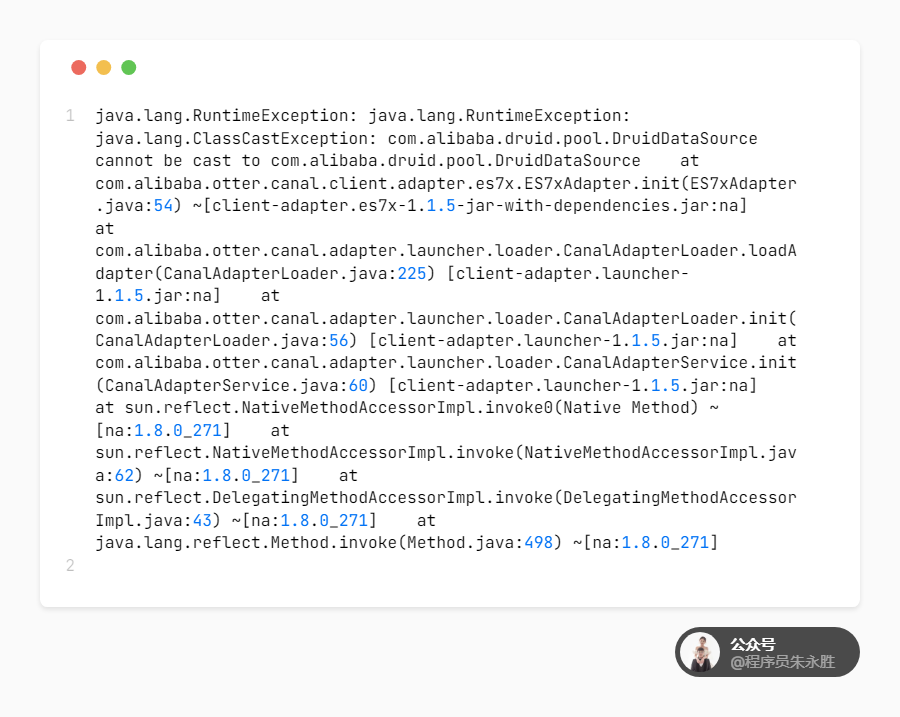Click the blue 43 after Impl.java
Image resolution: width=900 pixels, height=717 pixels.
tap(202, 520)
